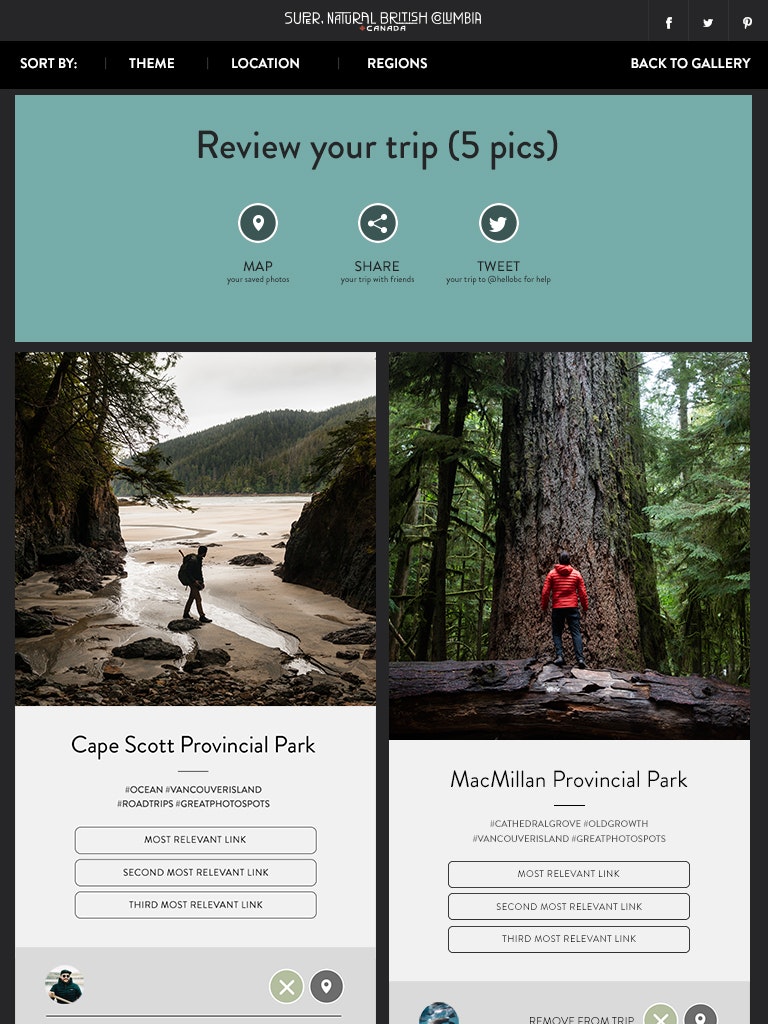Open the Twitter icon in the header

pos(708,23)
